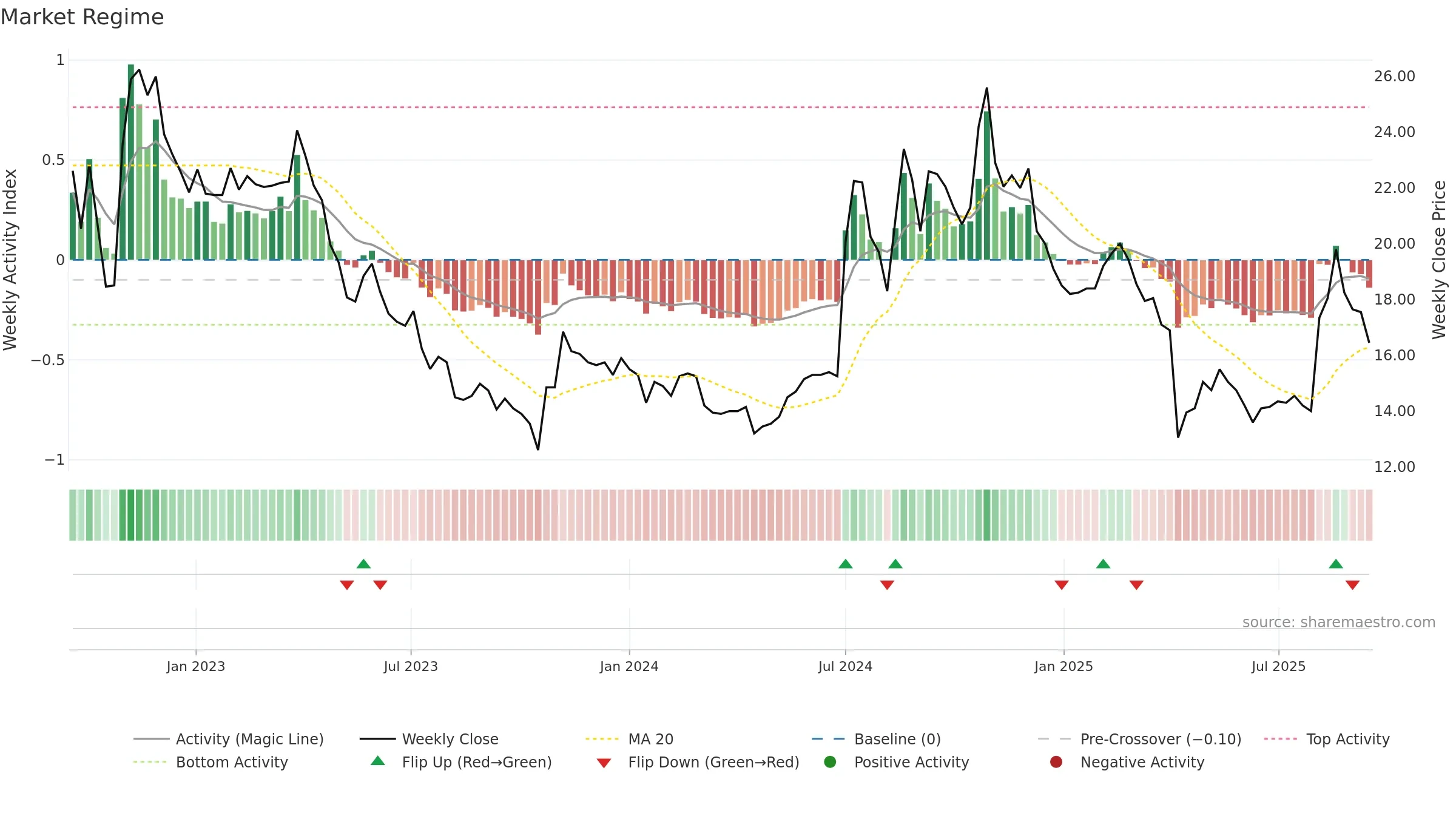Click red Negative Activity legend dot
This screenshot has height=819, width=1456.
click(x=1056, y=762)
